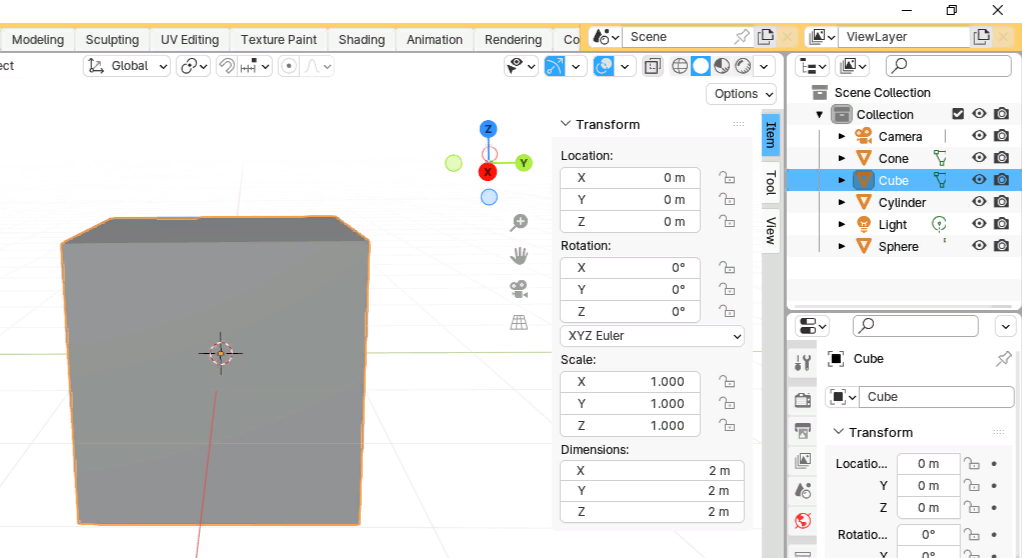Select the Cylinder in the outliner
The image size is (1022, 558).
(901, 203)
